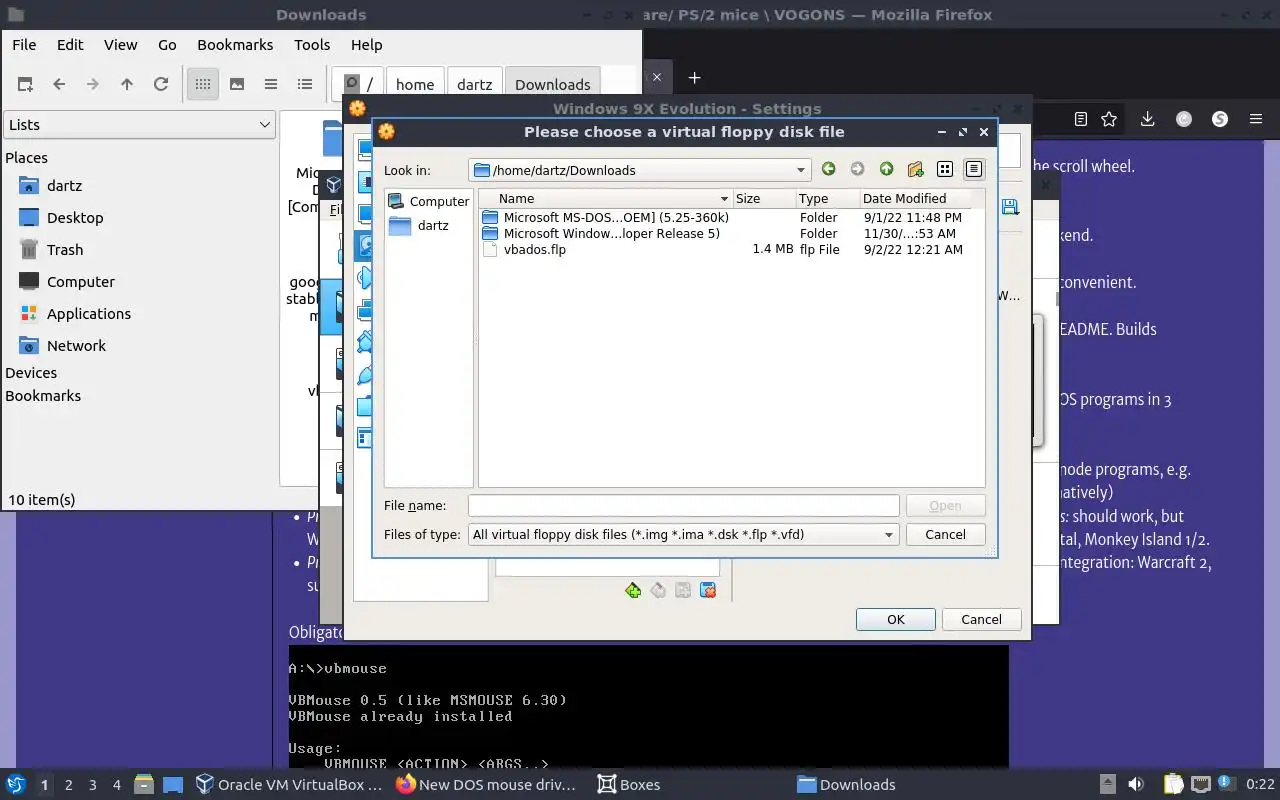Open Tools menu in file manager
This screenshot has width=1280, height=800.
(x=312, y=45)
